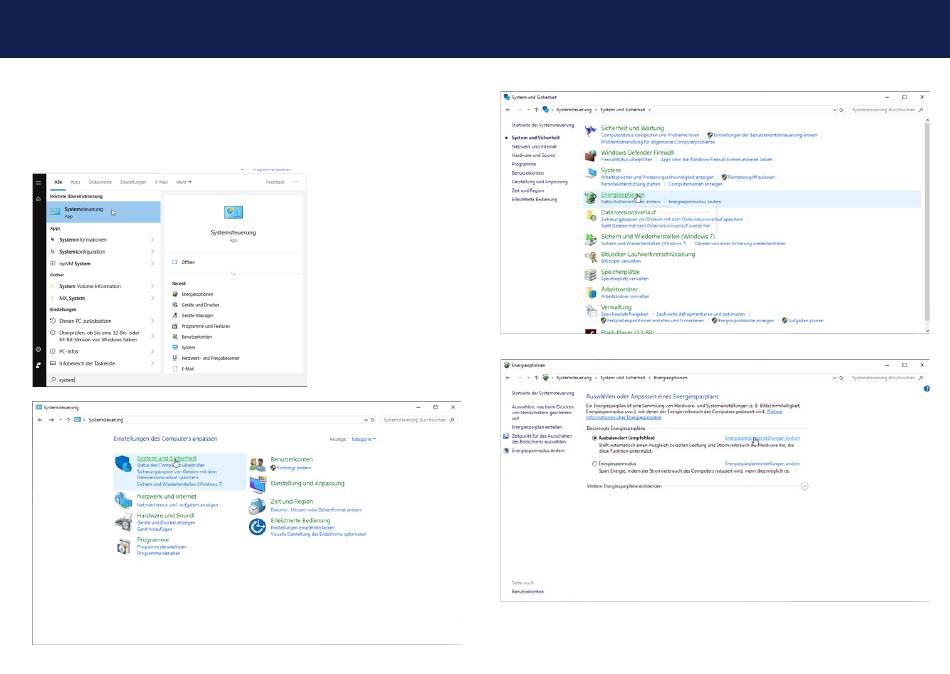This screenshot has width=950, height=674.
Task: Click the BitLocker-Laufwerkverschlüsselung key icon
Action: pos(590,257)
